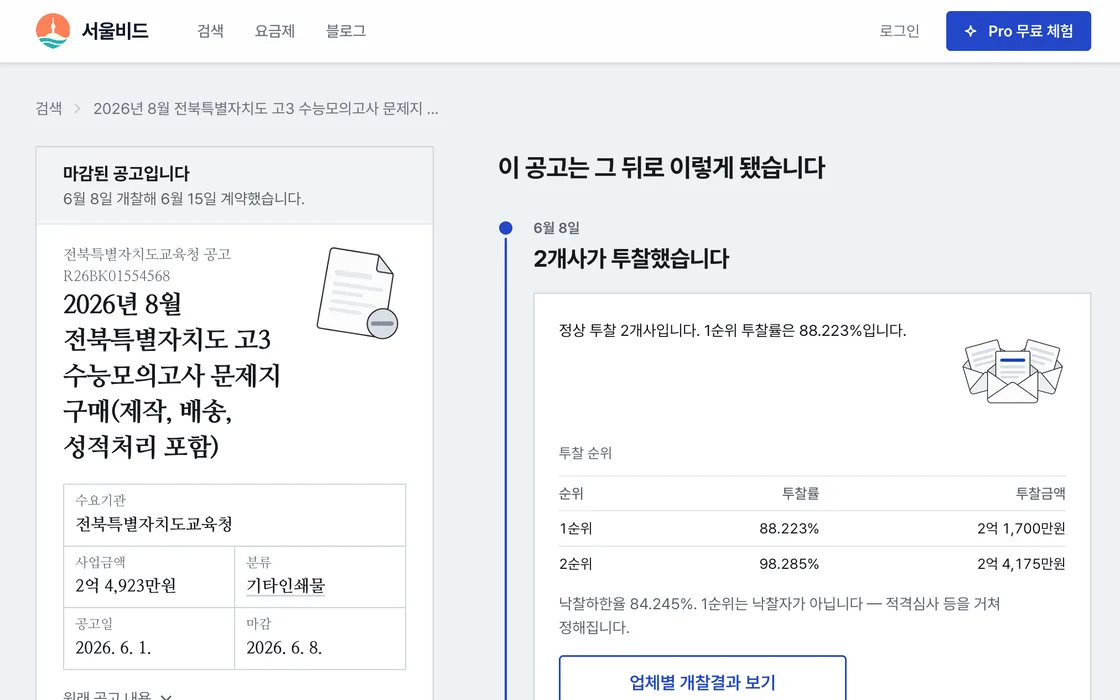The width and height of the screenshot is (1120, 700).
Task: Click the 2순위 row label
Action: [x=576, y=564]
